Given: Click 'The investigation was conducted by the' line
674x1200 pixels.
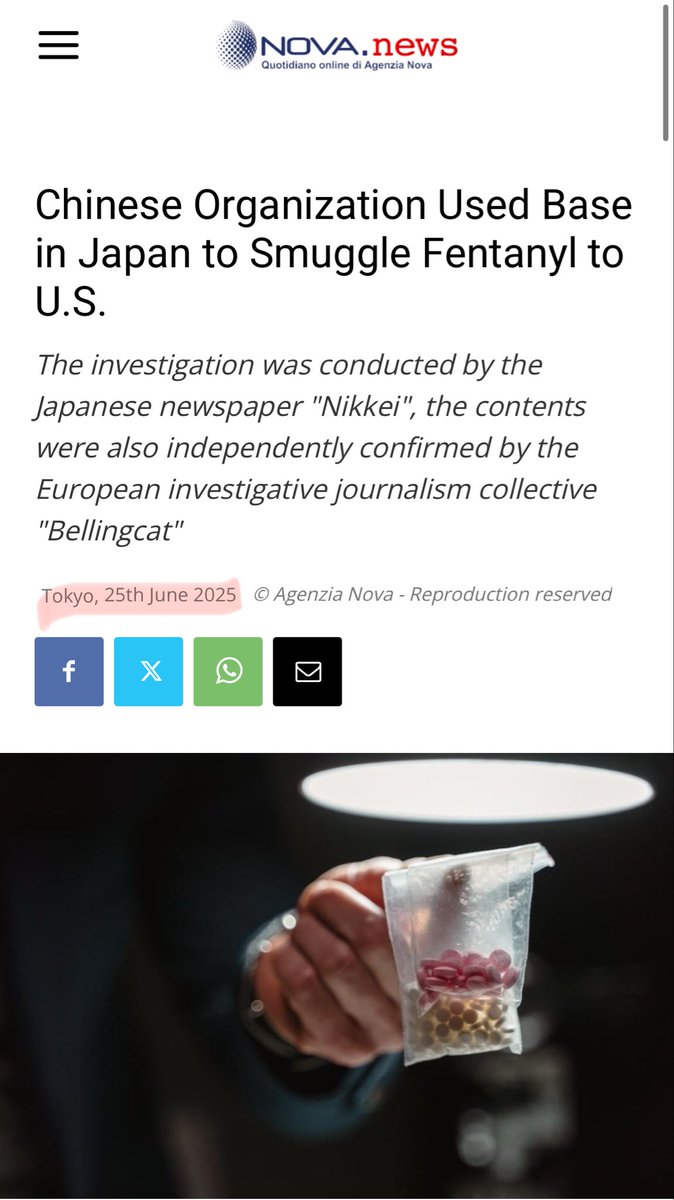Looking at the screenshot, I should coord(289,364).
